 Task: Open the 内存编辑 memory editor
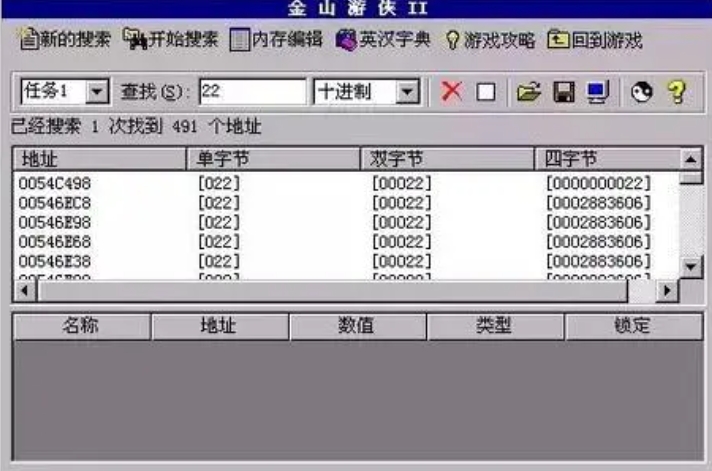276,40
